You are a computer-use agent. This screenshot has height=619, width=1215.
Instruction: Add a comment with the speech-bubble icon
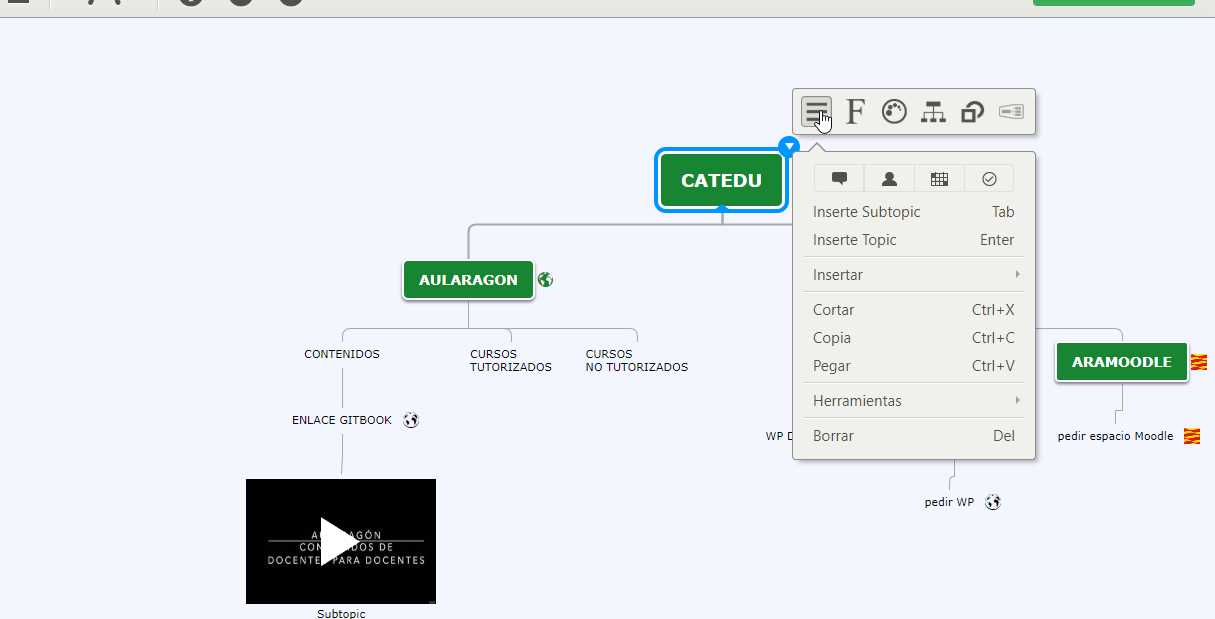[839, 179]
